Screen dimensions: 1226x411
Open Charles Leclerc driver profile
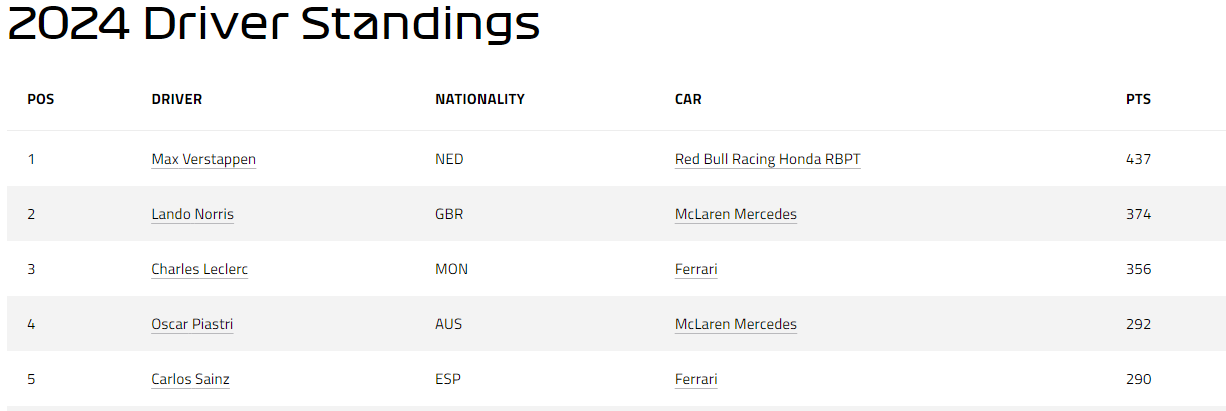199,269
